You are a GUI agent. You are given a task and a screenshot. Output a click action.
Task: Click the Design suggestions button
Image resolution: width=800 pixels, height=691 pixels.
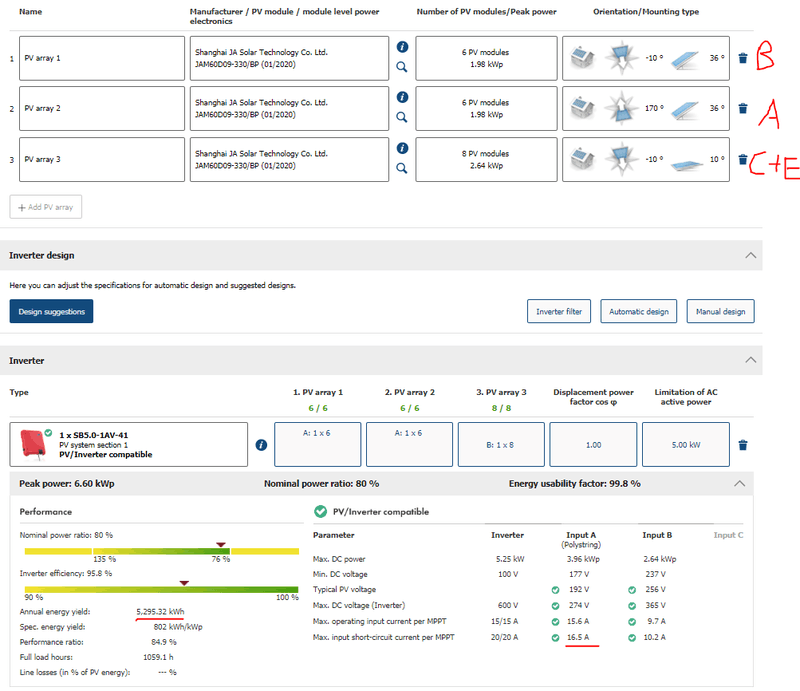[51, 312]
